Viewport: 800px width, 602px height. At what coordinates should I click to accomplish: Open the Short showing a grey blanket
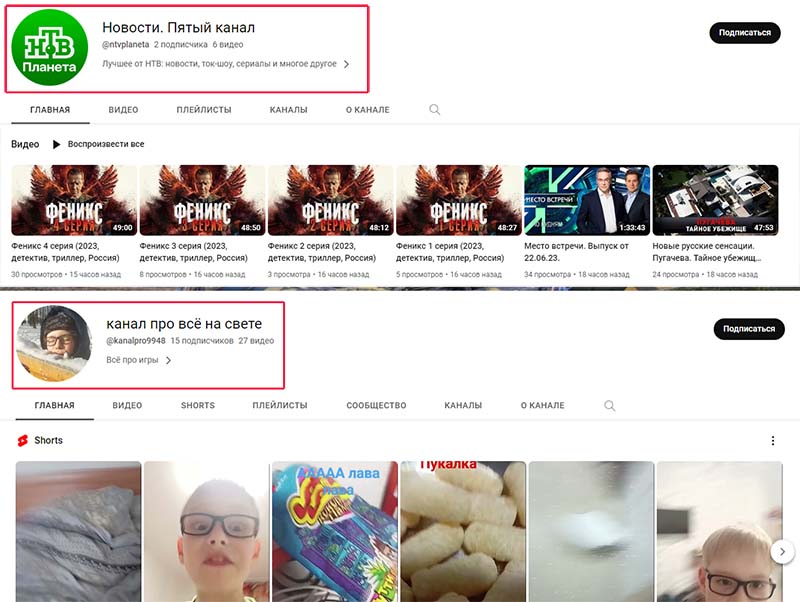[x=79, y=532]
